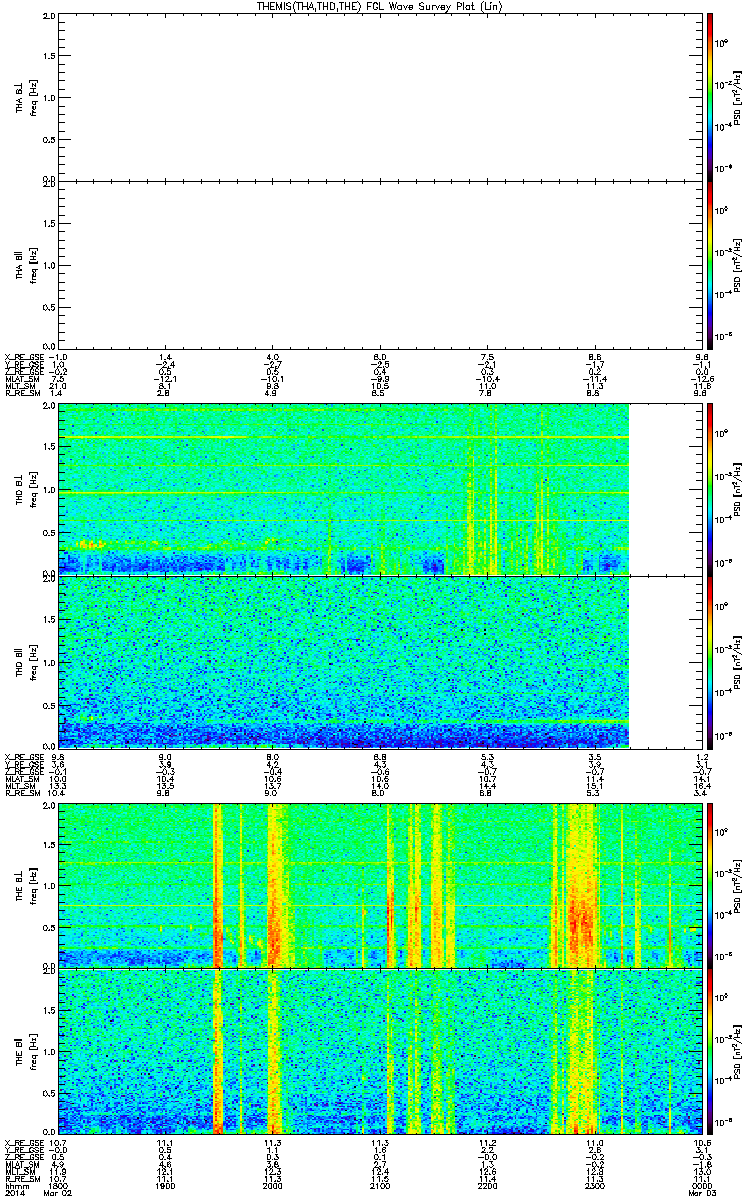Click the PSD colorbar beside the THA B-parallel panel
This screenshot has width=750, height=1200.
coord(710,264)
